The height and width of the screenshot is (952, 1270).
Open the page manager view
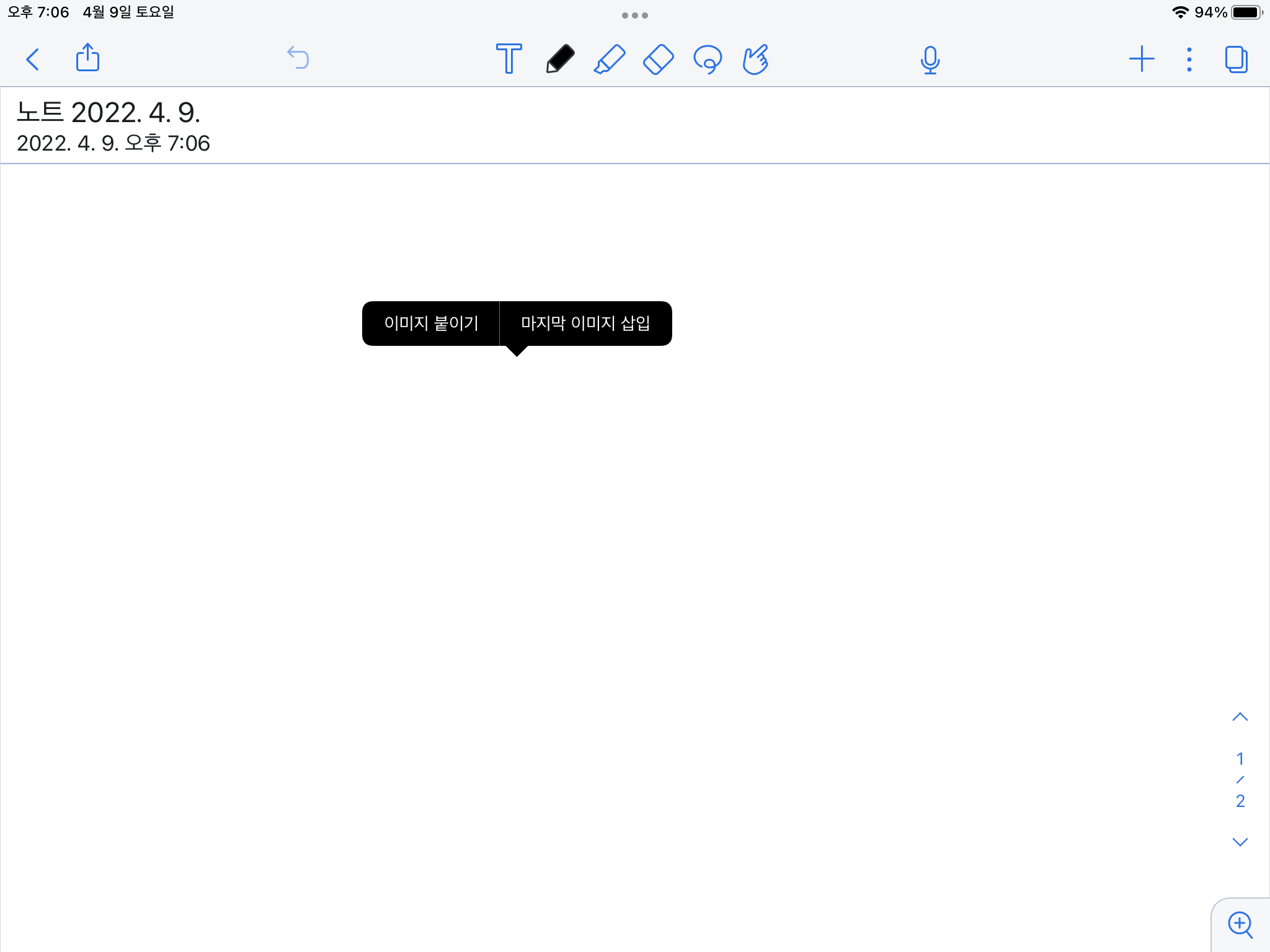click(1236, 59)
